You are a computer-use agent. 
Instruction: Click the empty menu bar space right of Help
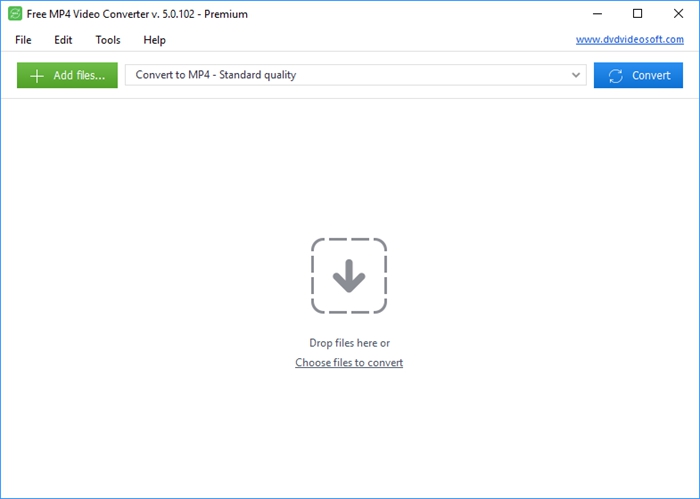371,40
